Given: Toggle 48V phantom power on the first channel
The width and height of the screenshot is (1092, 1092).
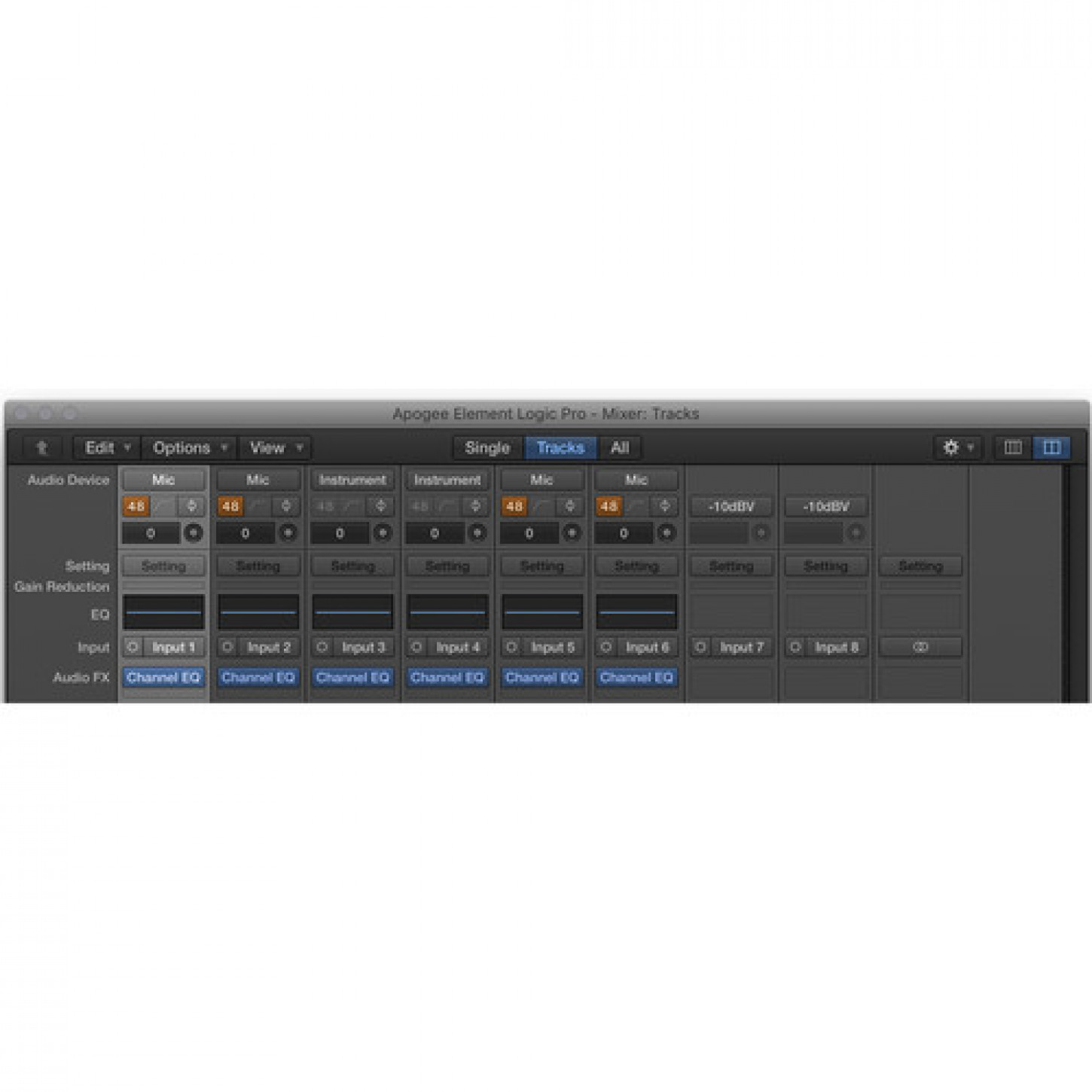Looking at the screenshot, I should coord(136,506).
